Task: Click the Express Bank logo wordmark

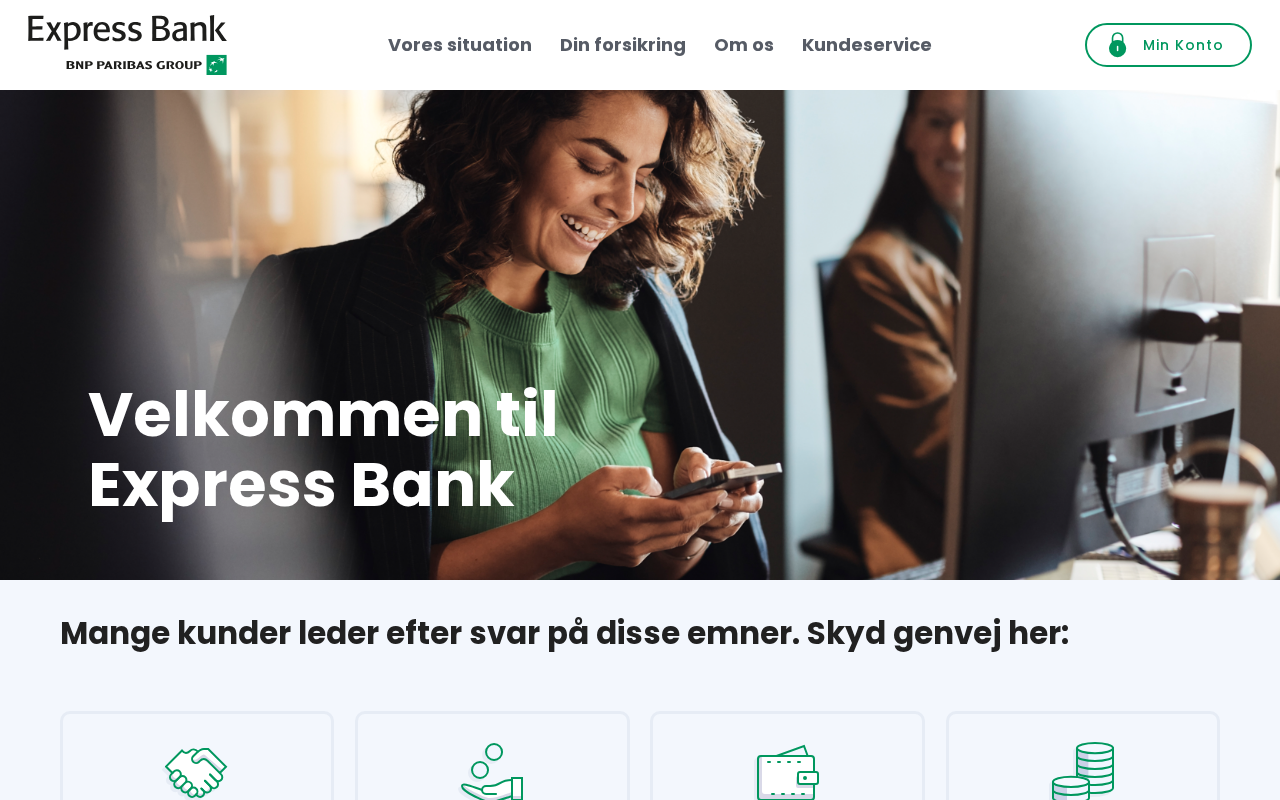Action: coord(127,32)
